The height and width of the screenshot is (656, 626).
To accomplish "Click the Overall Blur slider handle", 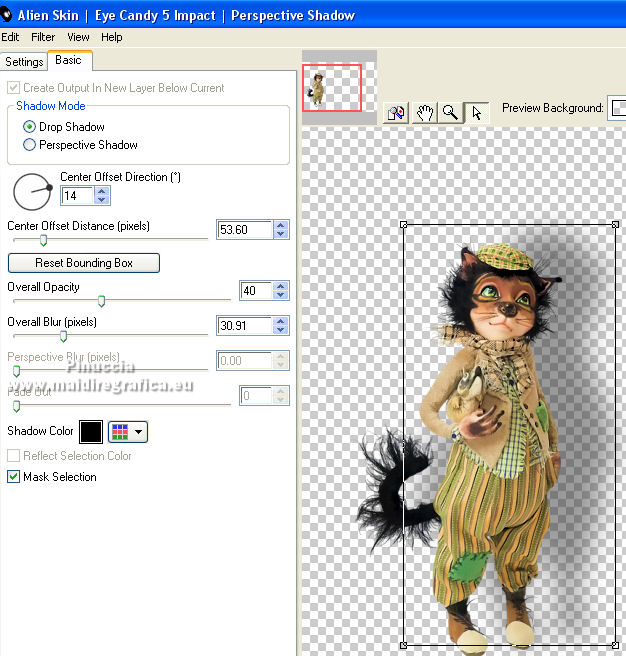I will point(63,336).
